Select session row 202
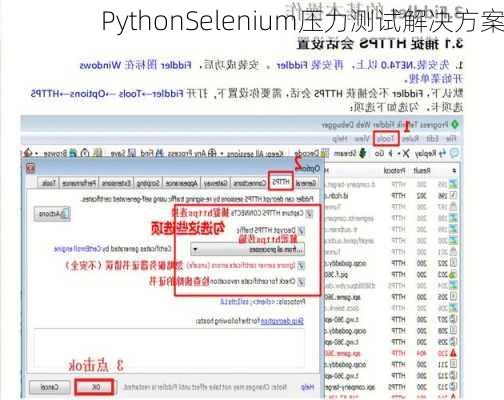Screen dimensions: 504x400 click(x=391, y=263)
